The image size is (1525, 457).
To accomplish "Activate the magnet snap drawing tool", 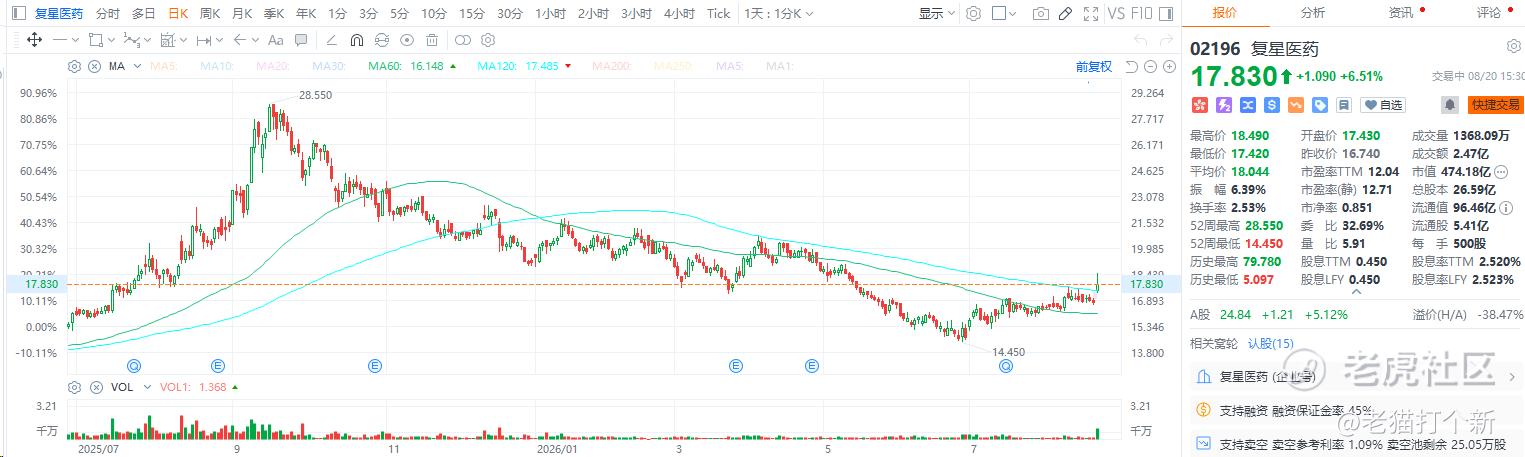I will [356, 40].
